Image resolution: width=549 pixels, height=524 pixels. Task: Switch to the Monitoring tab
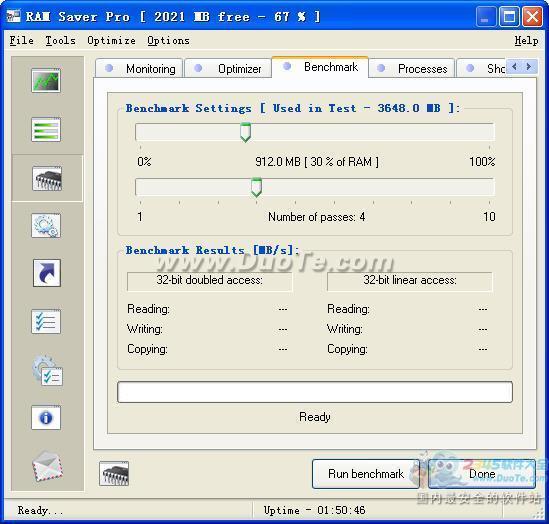coord(139,68)
